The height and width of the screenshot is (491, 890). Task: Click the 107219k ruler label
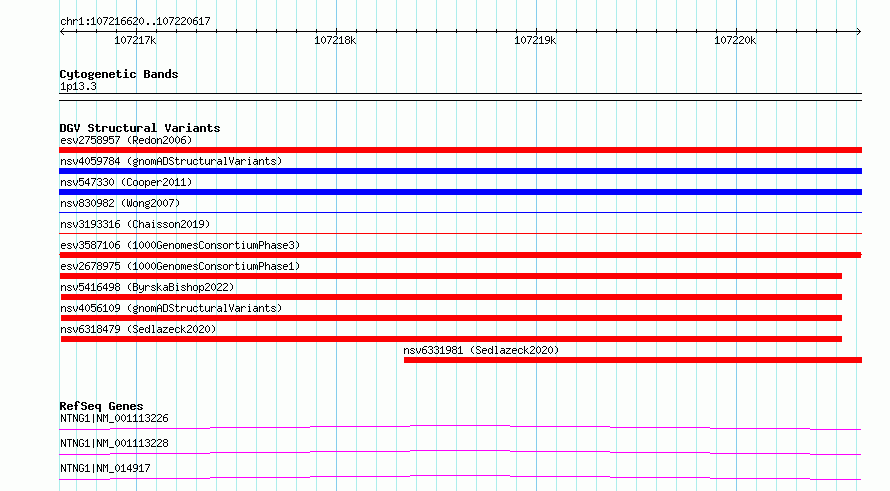click(535, 40)
